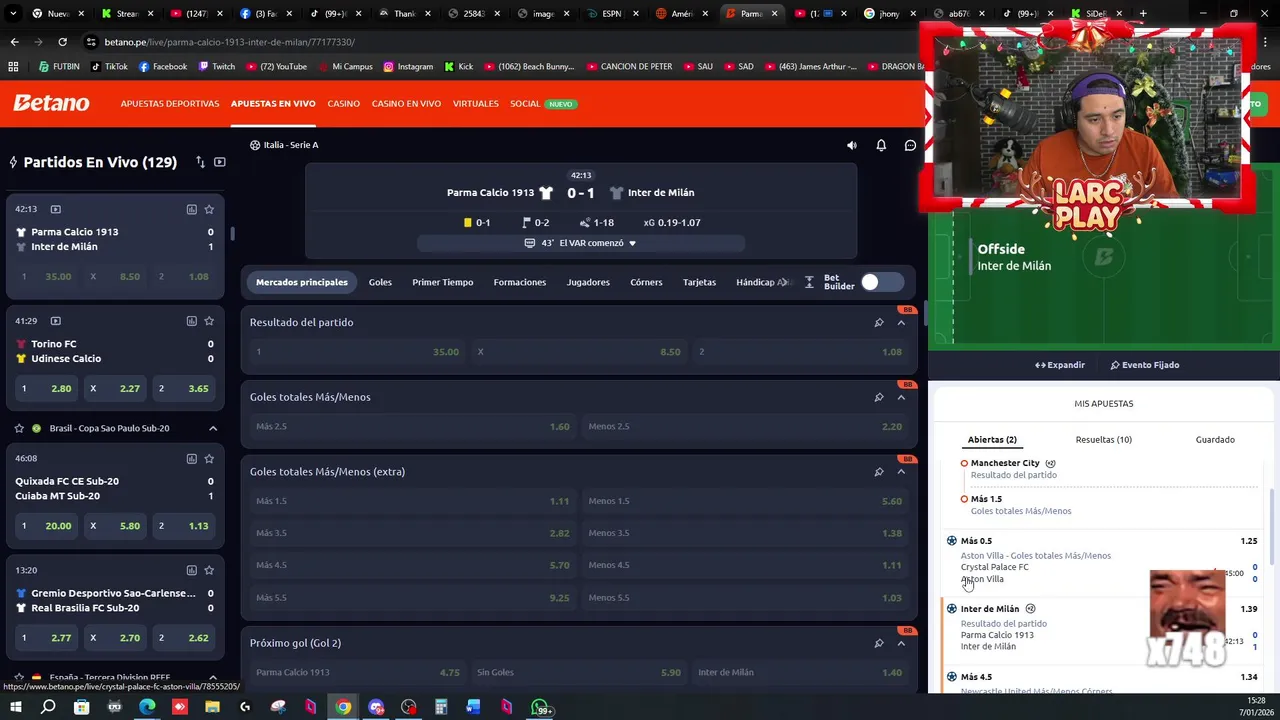Open the Primer Tiempo tab

tap(443, 282)
